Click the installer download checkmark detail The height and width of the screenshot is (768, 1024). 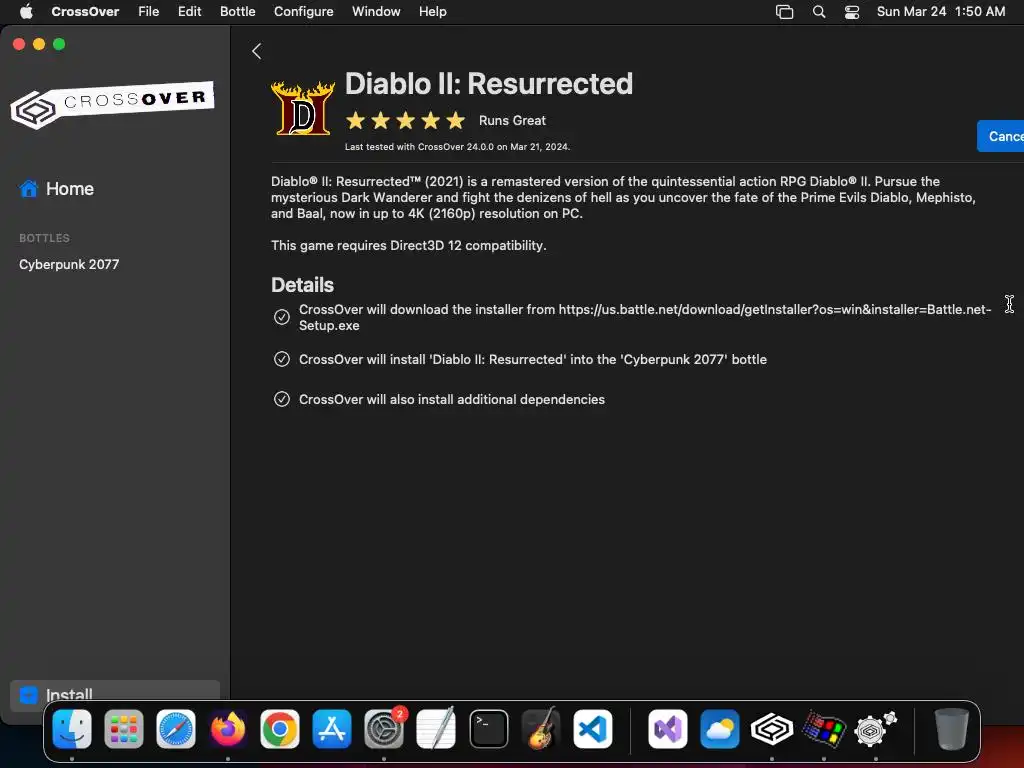(x=281, y=317)
